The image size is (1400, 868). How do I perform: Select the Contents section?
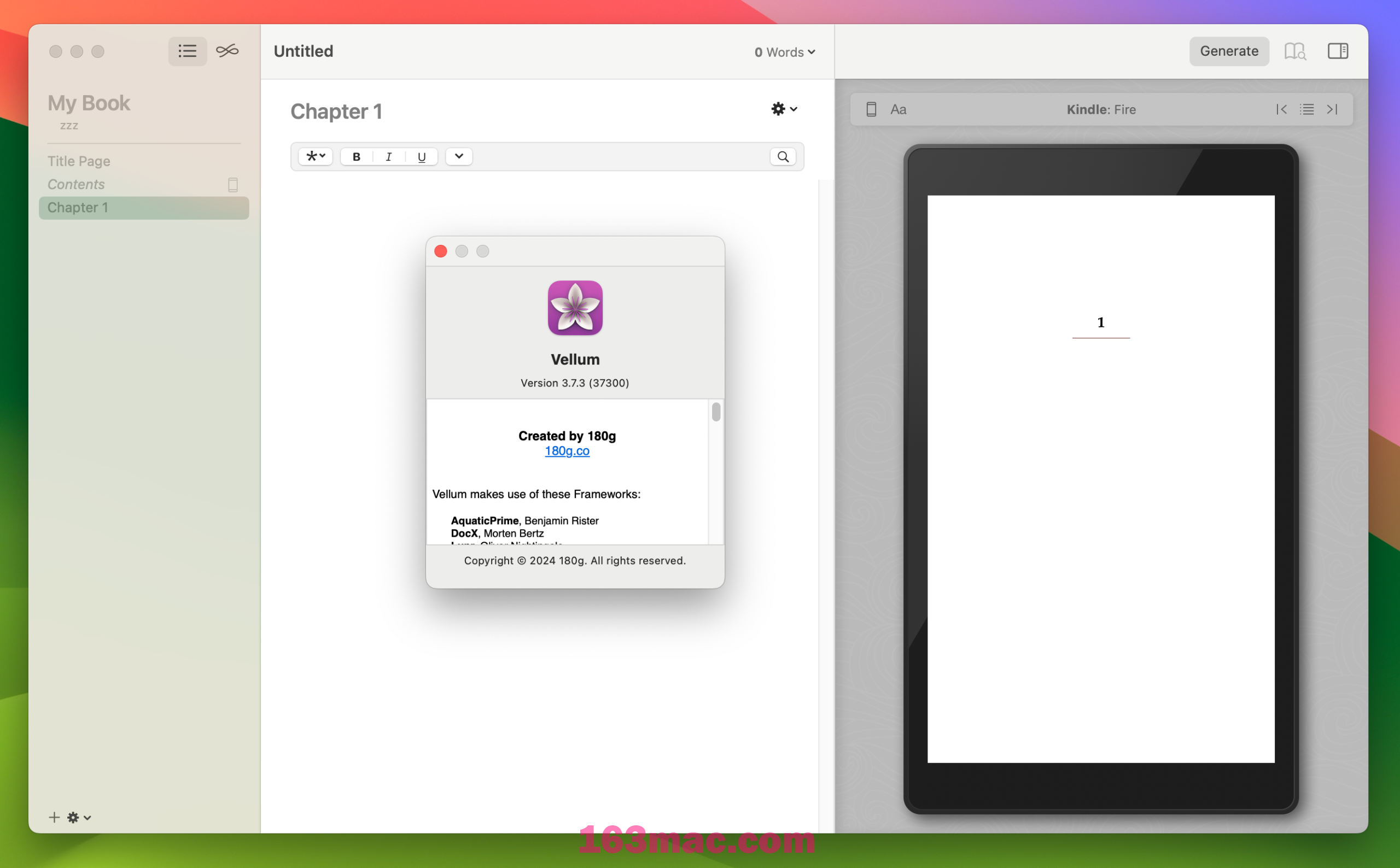point(76,184)
